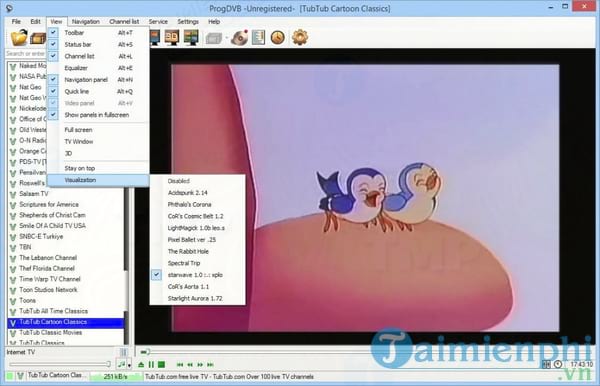Select The Rabbit Hole visualization

click(x=197, y=252)
